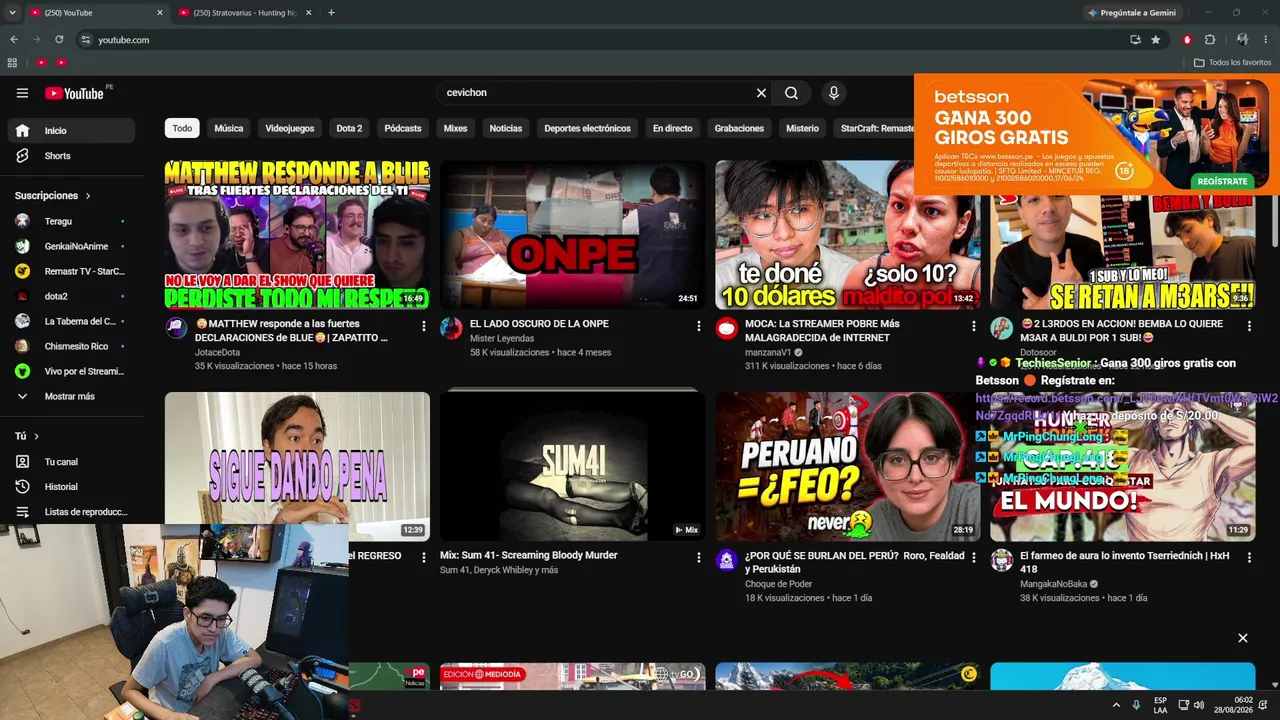Open the JotaceDota channel avatar

(x=177, y=328)
